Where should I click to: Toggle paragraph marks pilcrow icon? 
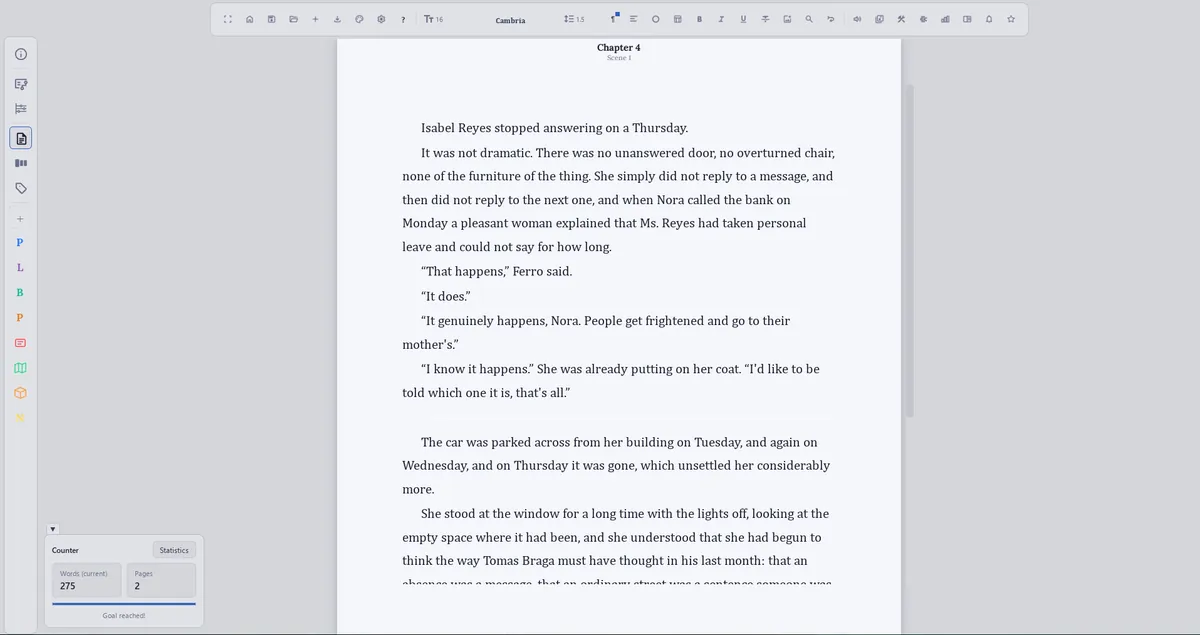pyautogui.click(x=613, y=19)
